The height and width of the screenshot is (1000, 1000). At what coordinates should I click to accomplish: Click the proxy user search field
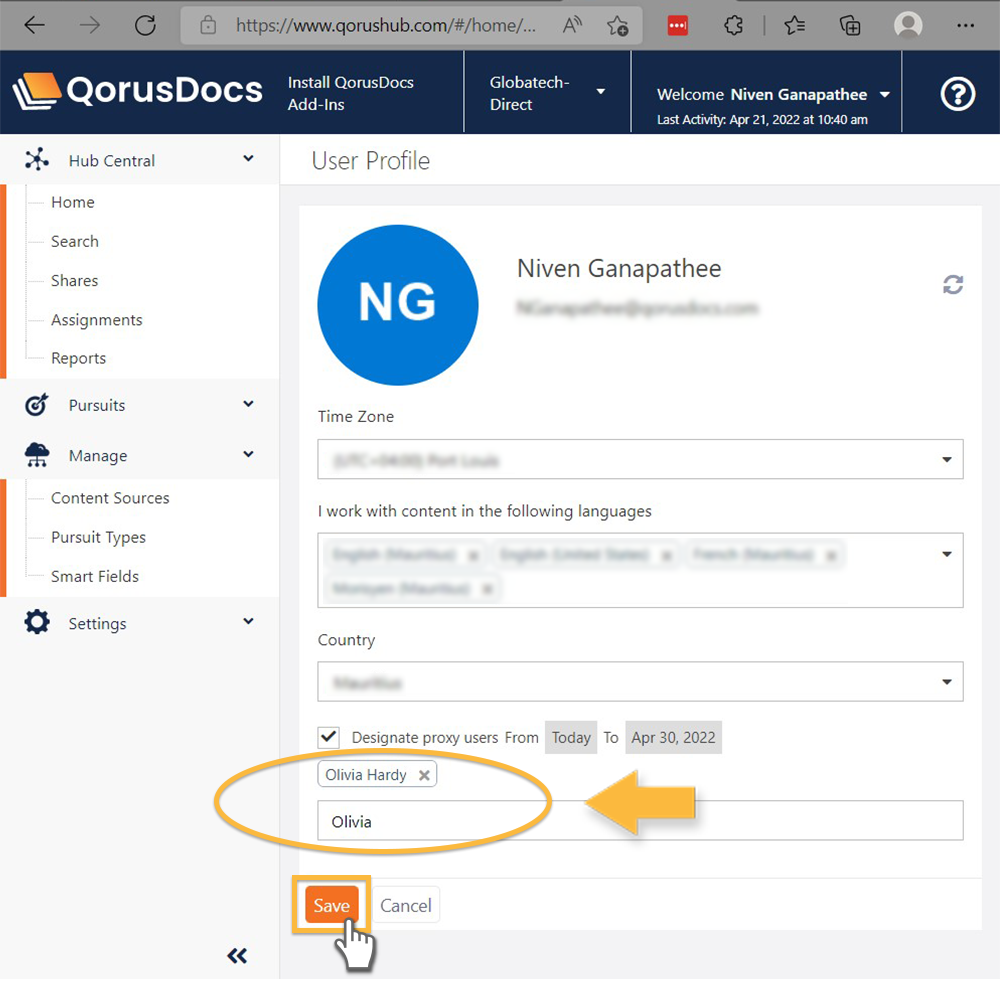coord(640,821)
